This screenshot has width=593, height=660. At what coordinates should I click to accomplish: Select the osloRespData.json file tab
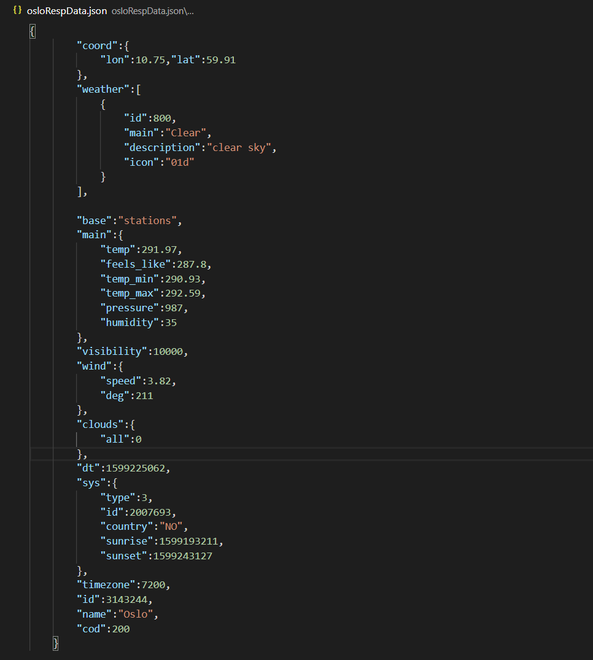tap(66, 11)
